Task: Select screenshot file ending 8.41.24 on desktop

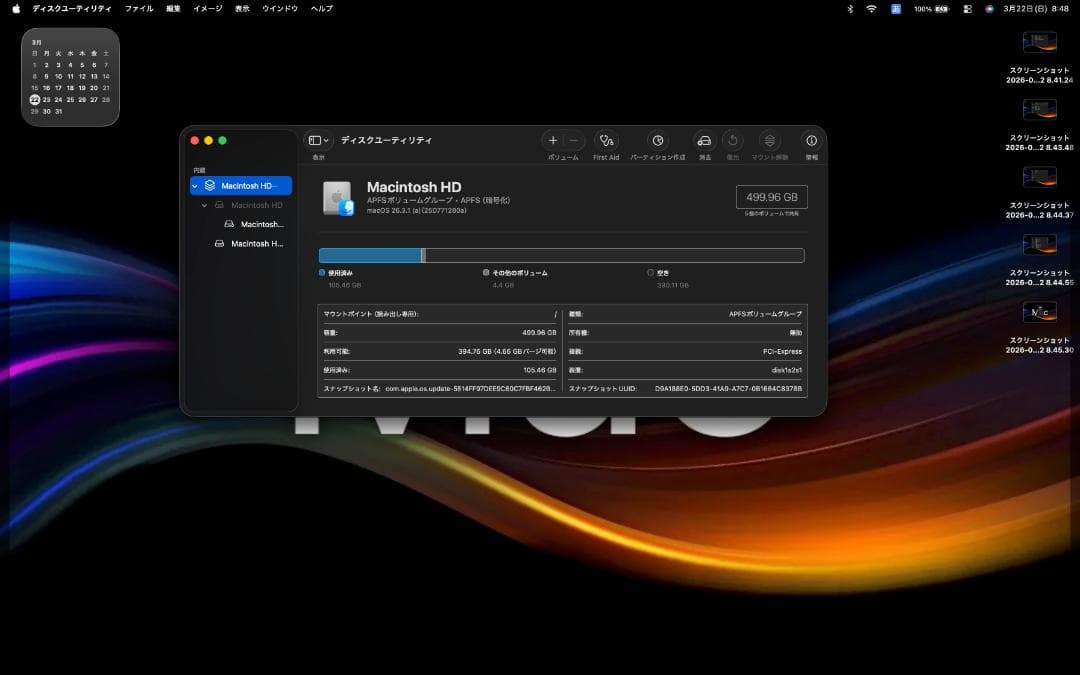Action: [x=1039, y=58]
